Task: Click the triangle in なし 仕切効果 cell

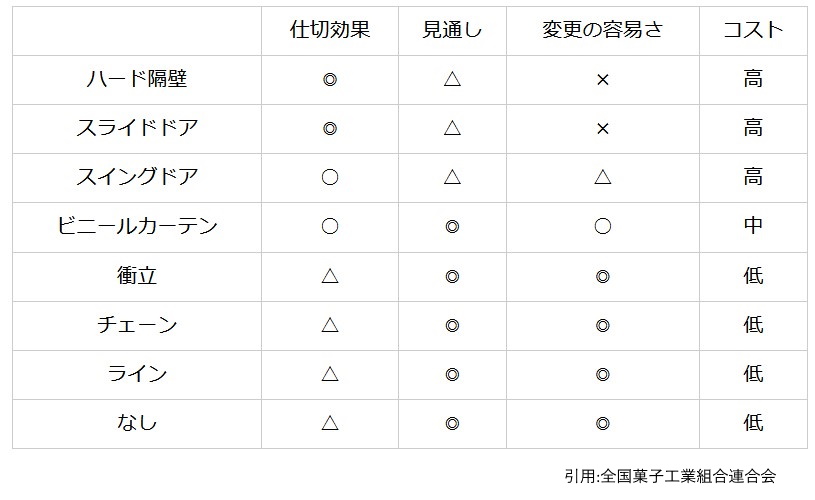Action: 330,423
